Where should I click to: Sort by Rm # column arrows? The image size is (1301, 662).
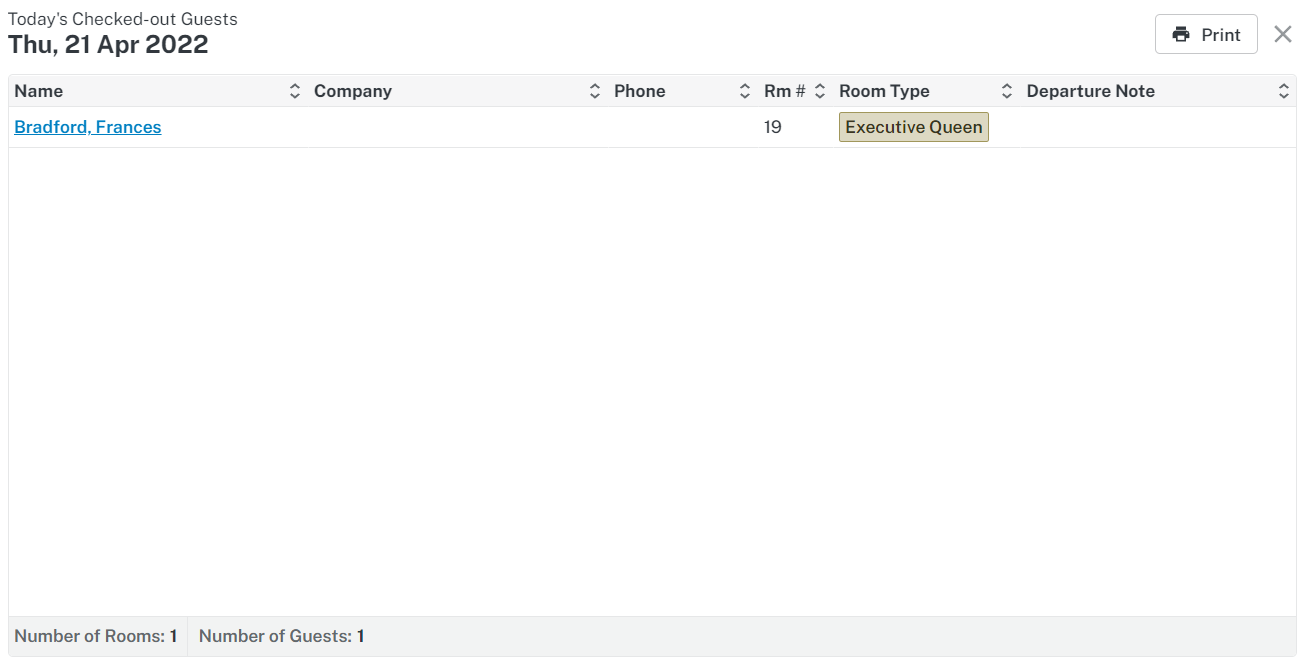[x=820, y=91]
